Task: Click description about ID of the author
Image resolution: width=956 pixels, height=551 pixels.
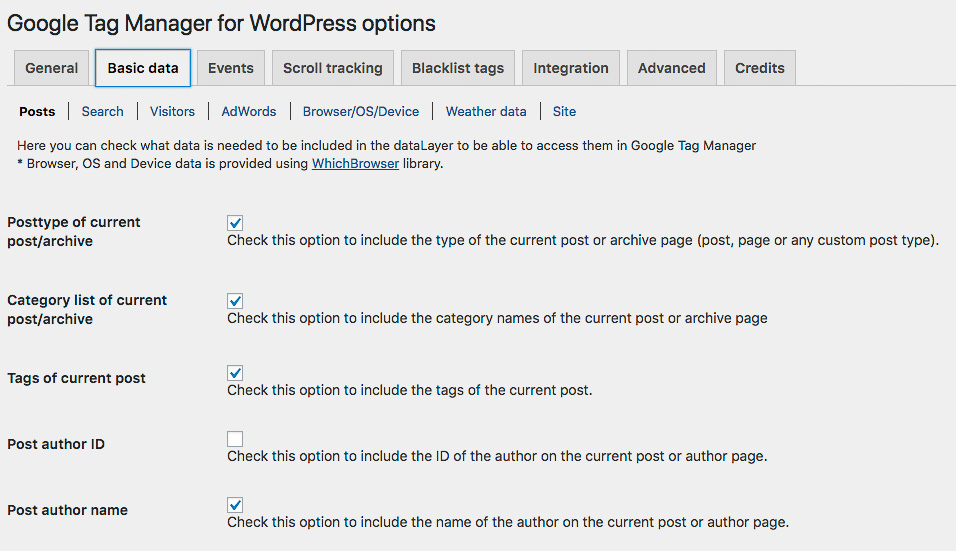Action: coord(497,456)
